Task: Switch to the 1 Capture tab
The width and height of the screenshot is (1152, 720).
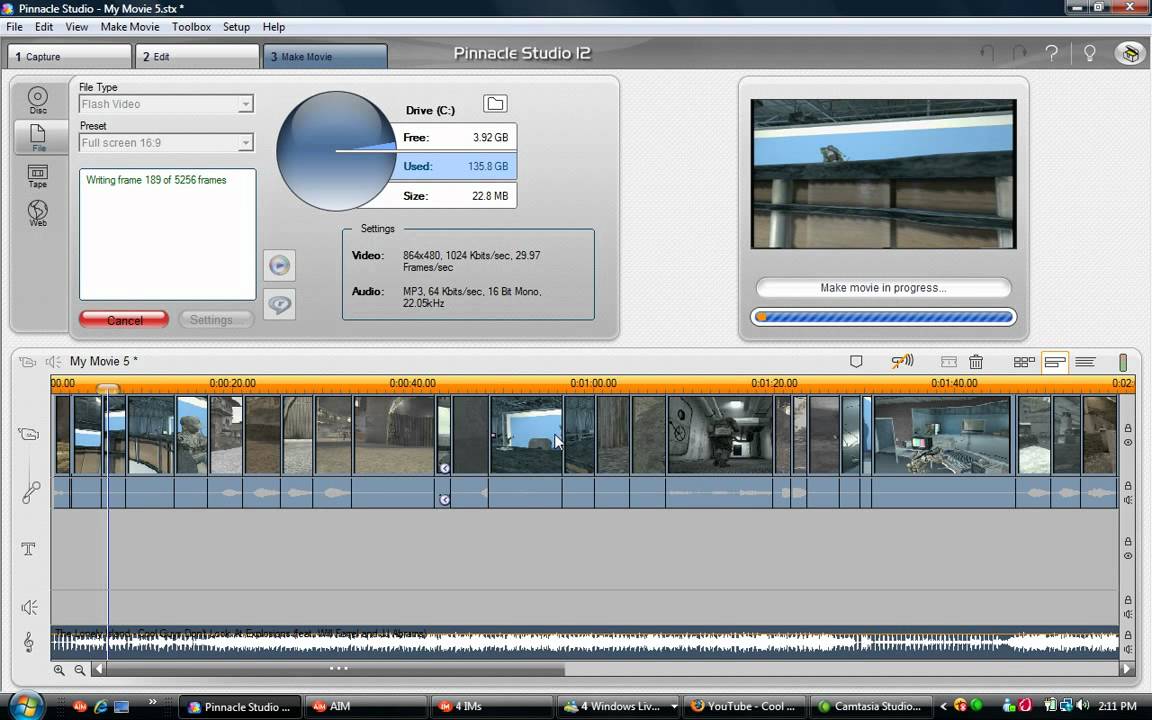Action: [x=69, y=57]
